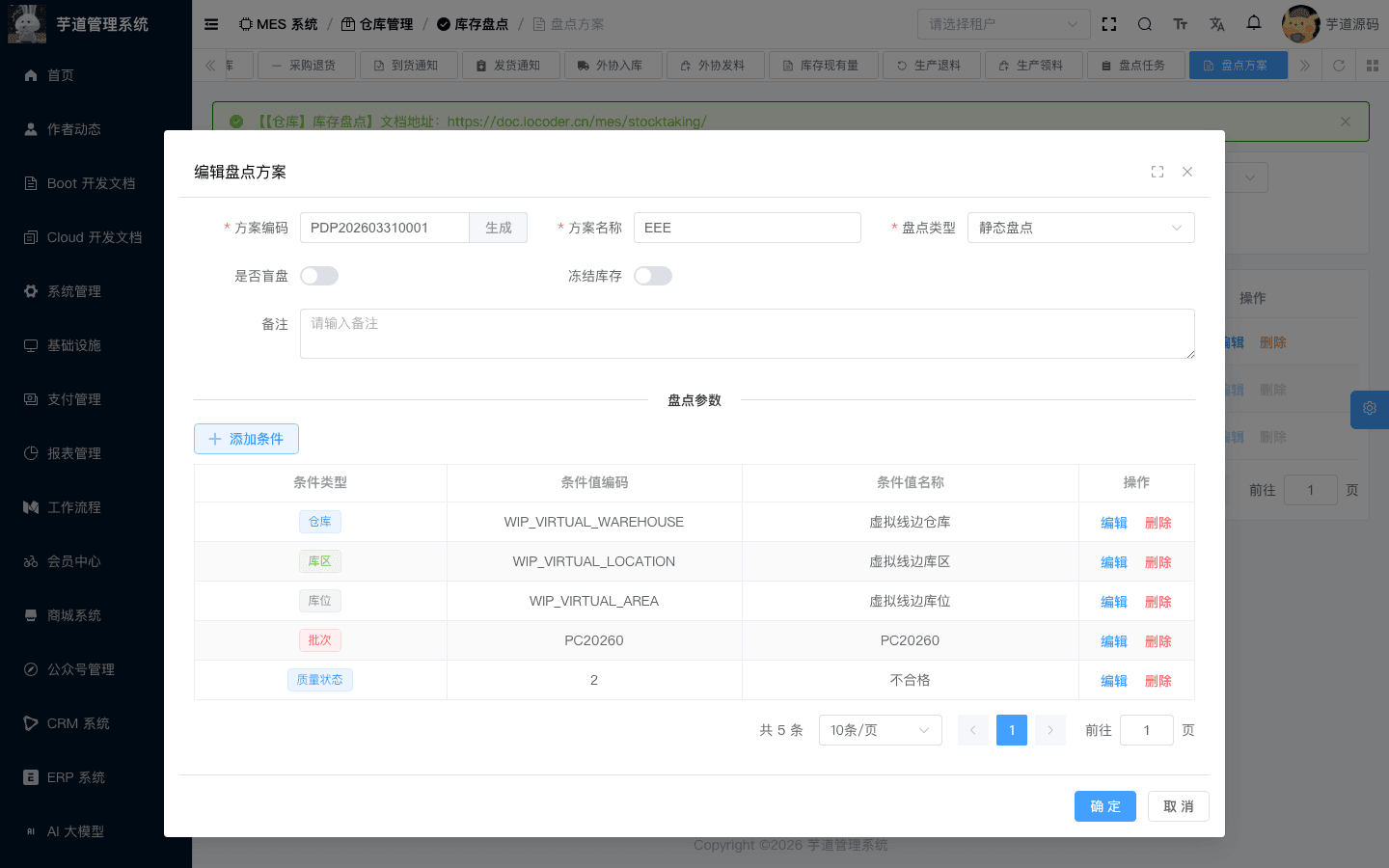Enable the 是否盲盘 switch
Image resolution: width=1389 pixels, height=868 pixels.
pos(318,275)
